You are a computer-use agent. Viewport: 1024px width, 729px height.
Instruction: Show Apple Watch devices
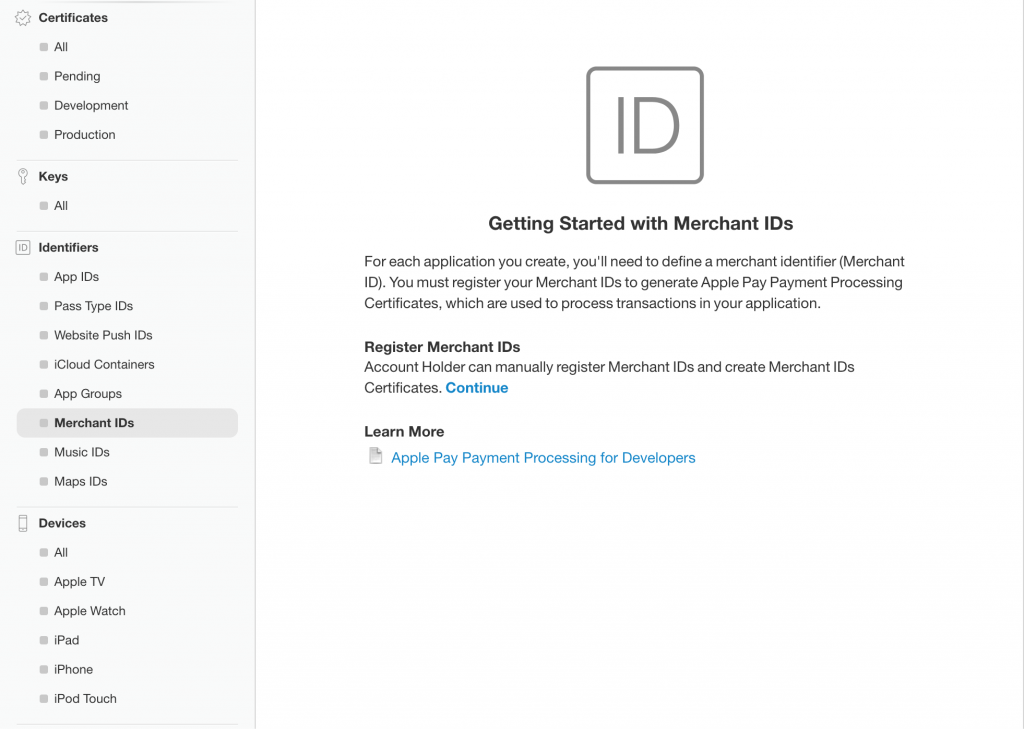pos(89,611)
